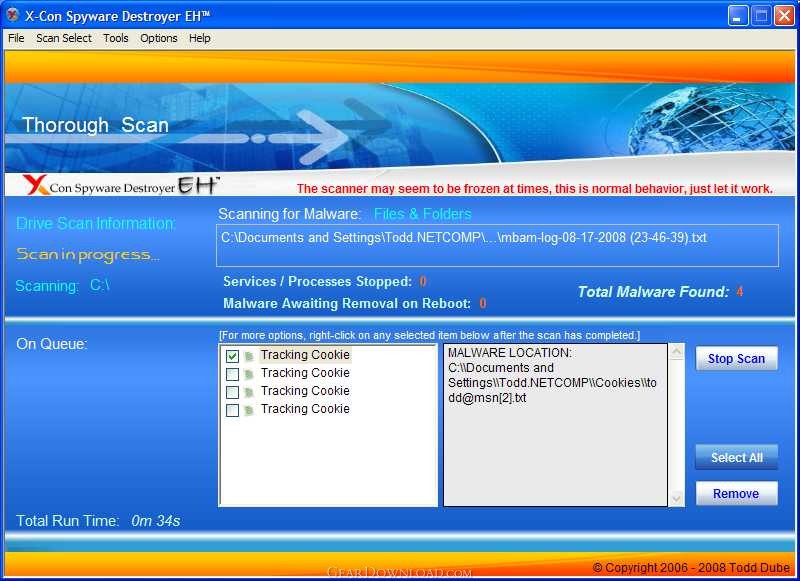The height and width of the screenshot is (581, 800).
Task: Click the third Tracking Cookie file icon
Action: pyautogui.click(x=249, y=392)
